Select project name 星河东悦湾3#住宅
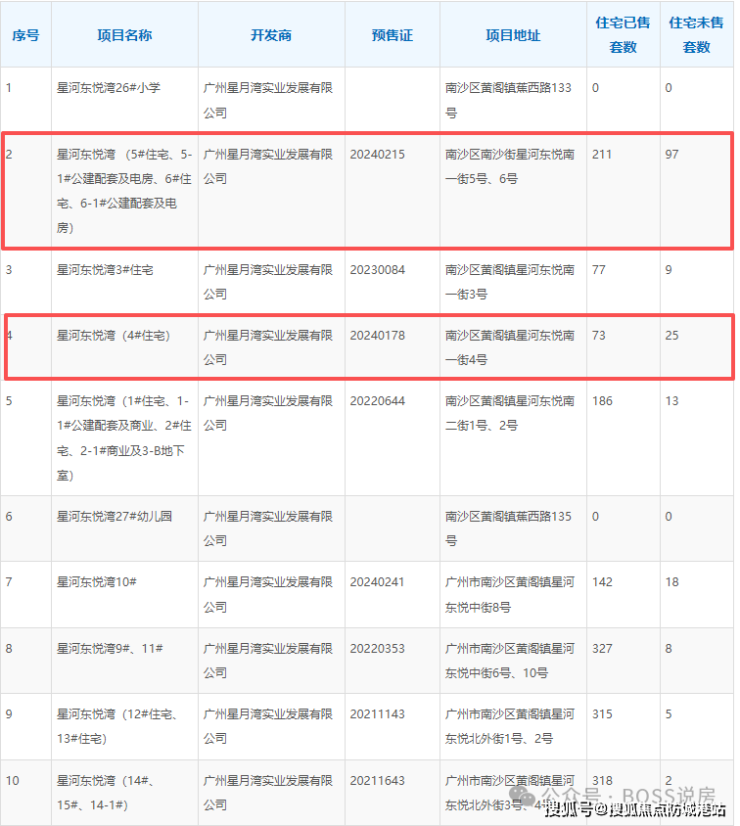 tap(105, 270)
